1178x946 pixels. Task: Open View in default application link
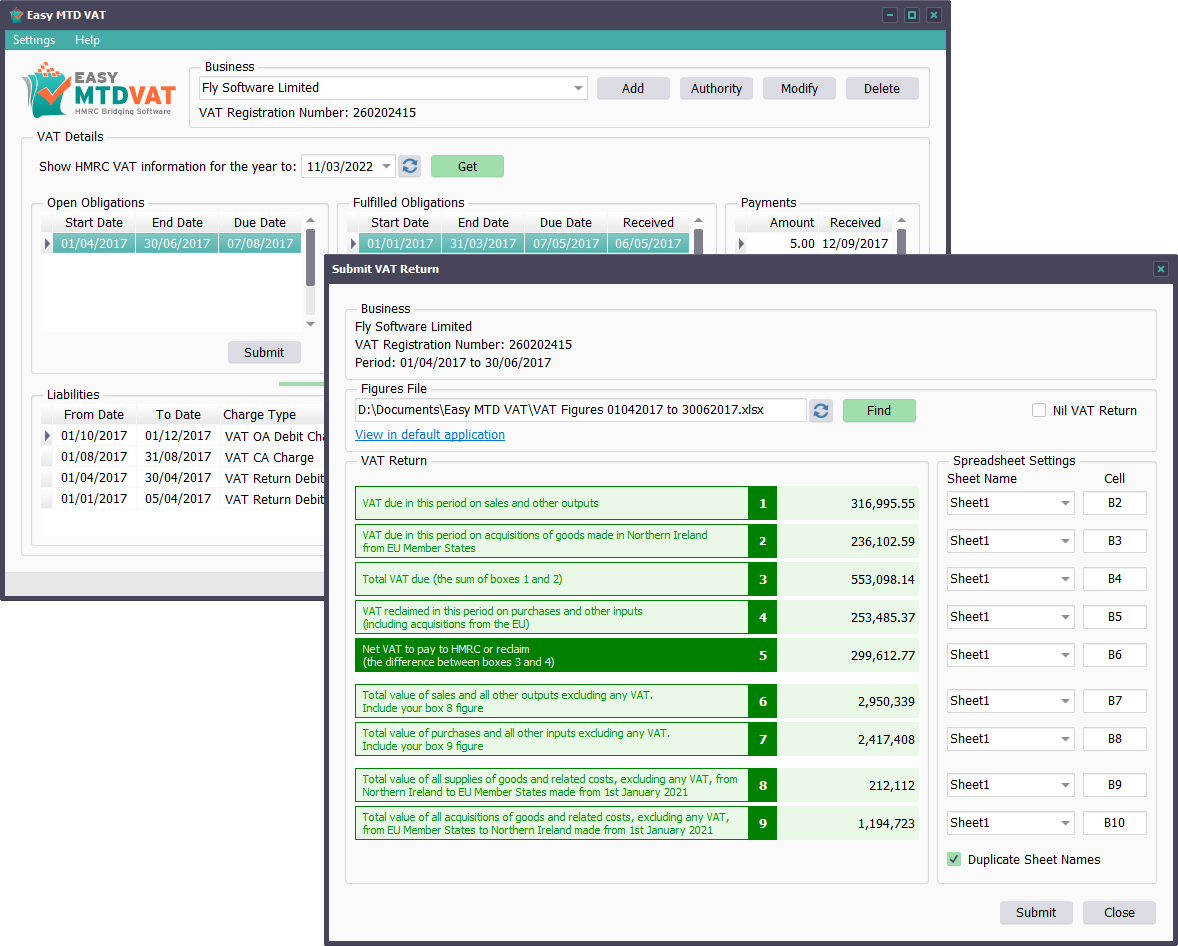pos(430,434)
